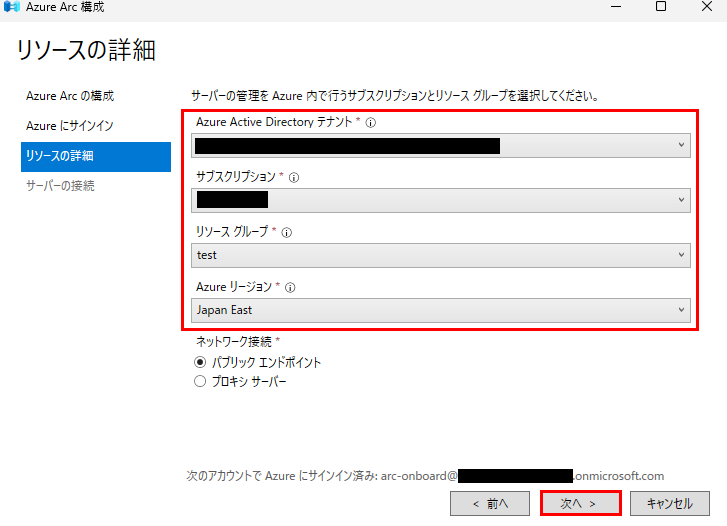Click info icon beside Azure リージョン label
This screenshot has height=526, width=727.
tap(290, 288)
